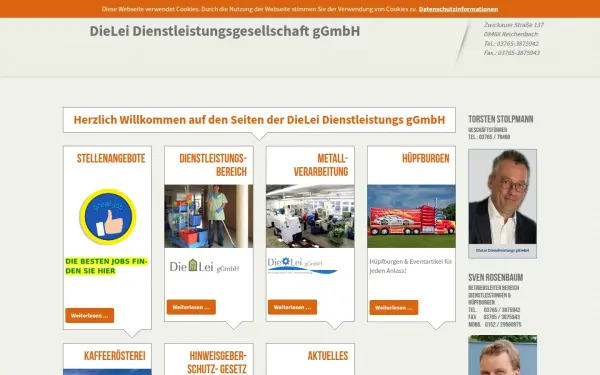Click the header phone number Tel.: 03765-3875942
Viewport: 600px width, 375px height.
click(x=511, y=44)
